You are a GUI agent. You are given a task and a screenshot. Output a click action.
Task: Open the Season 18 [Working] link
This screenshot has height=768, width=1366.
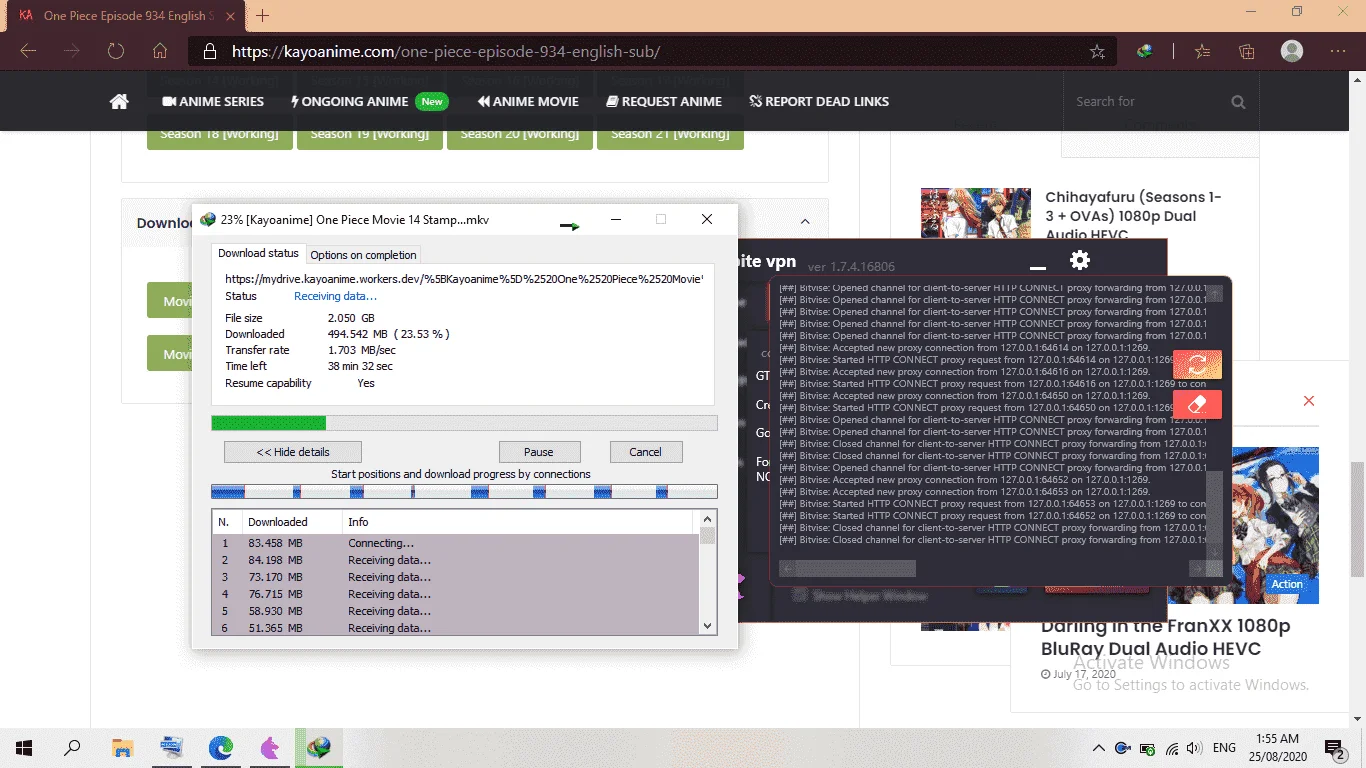point(220,134)
